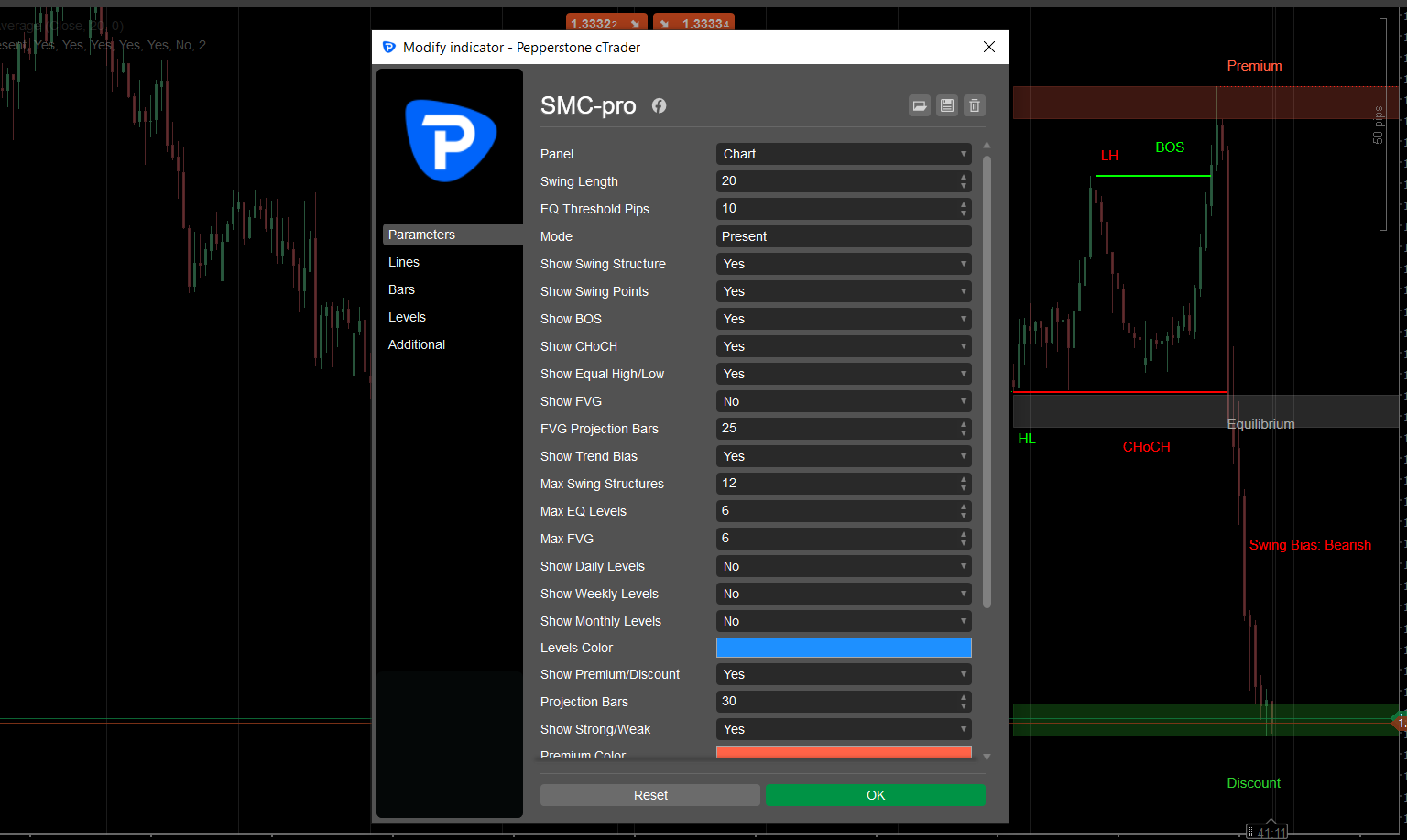The image size is (1407, 840).
Task: Decrease EQ Threshold Pips with down arrow
Action: click(964, 213)
